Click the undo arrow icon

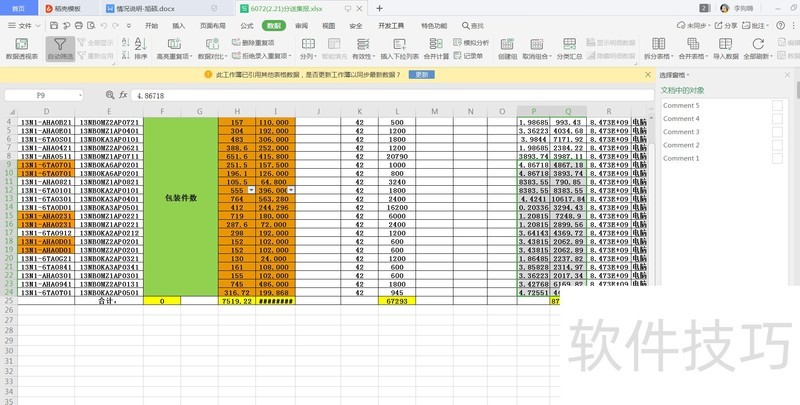[104, 25]
